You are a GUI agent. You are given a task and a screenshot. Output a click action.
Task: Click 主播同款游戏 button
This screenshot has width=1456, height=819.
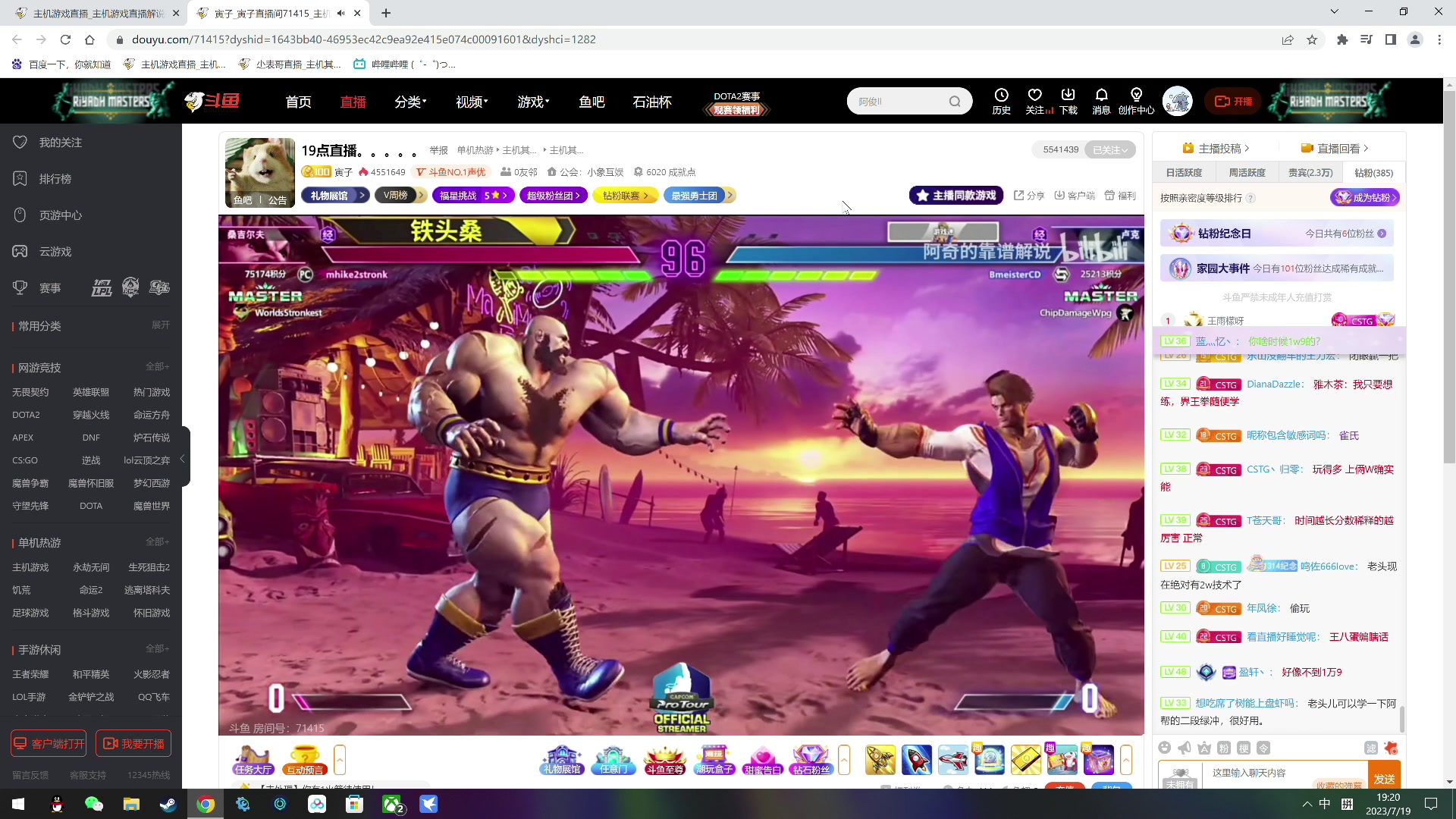pos(956,196)
